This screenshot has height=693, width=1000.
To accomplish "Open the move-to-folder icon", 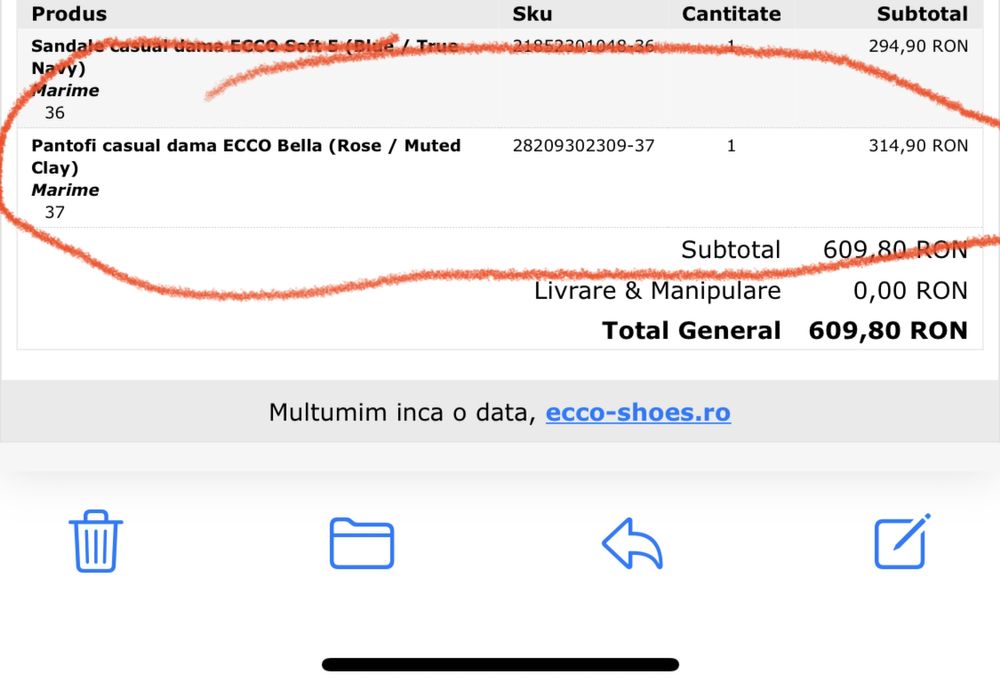I will 362,543.
